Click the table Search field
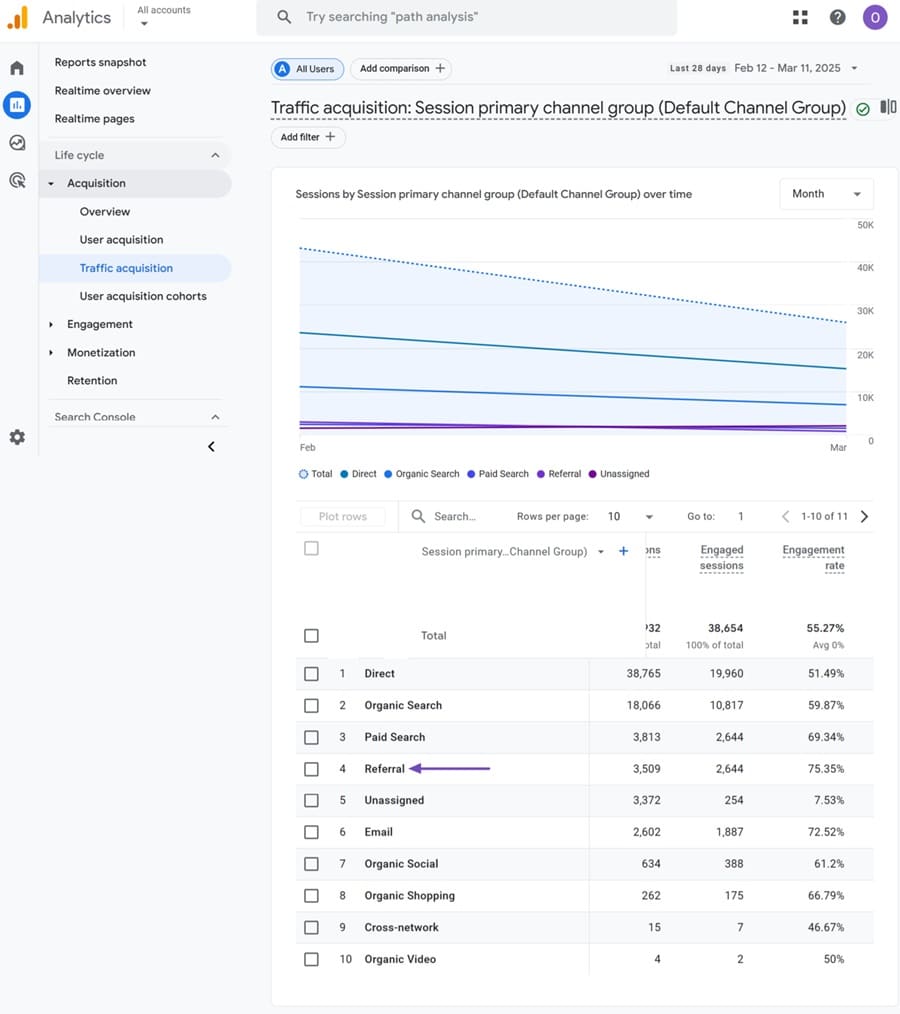Viewport: 900px width, 1014px height. click(x=455, y=516)
